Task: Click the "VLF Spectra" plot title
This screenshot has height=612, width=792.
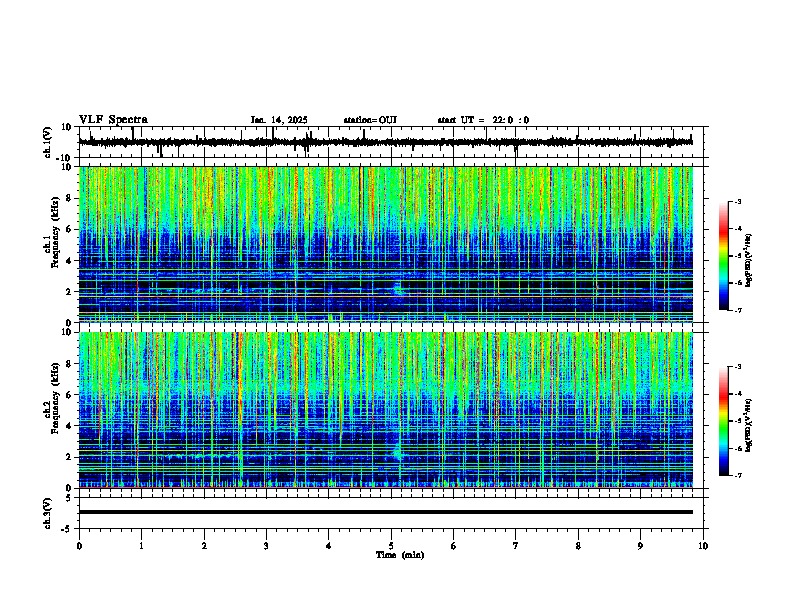Action: (x=113, y=119)
